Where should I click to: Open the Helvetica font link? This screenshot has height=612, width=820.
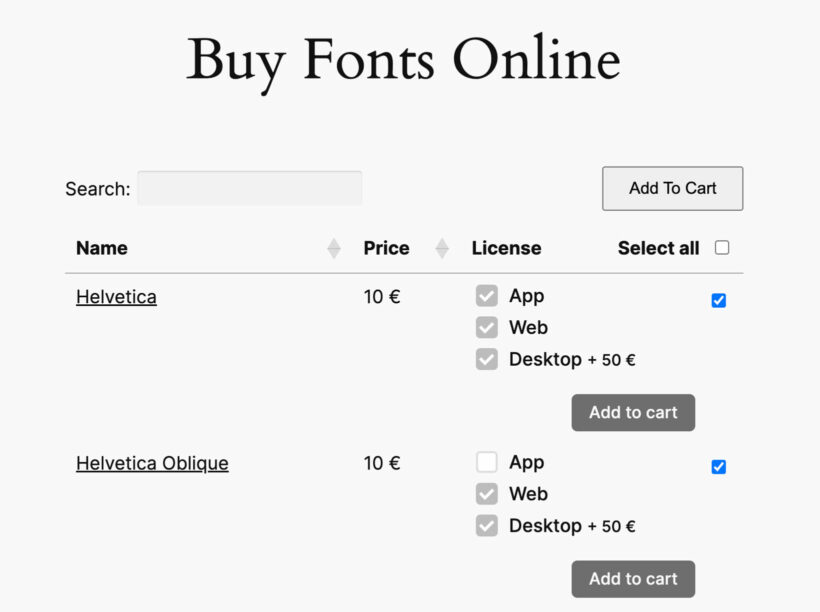pos(116,297)
